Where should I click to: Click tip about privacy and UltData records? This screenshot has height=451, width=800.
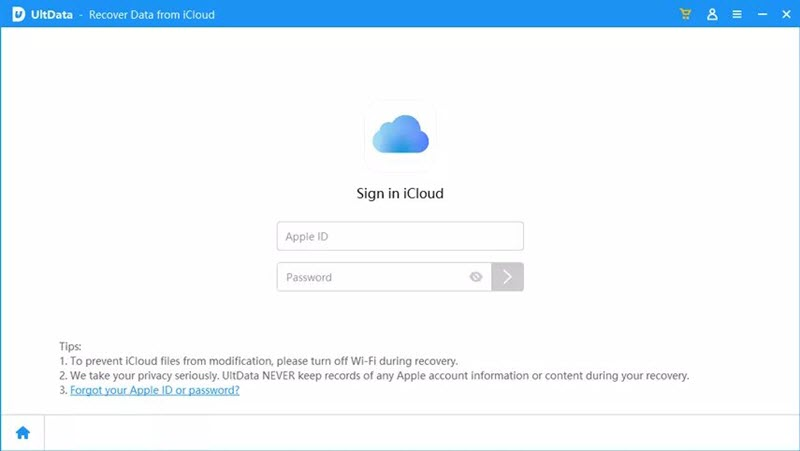(374, 376)
